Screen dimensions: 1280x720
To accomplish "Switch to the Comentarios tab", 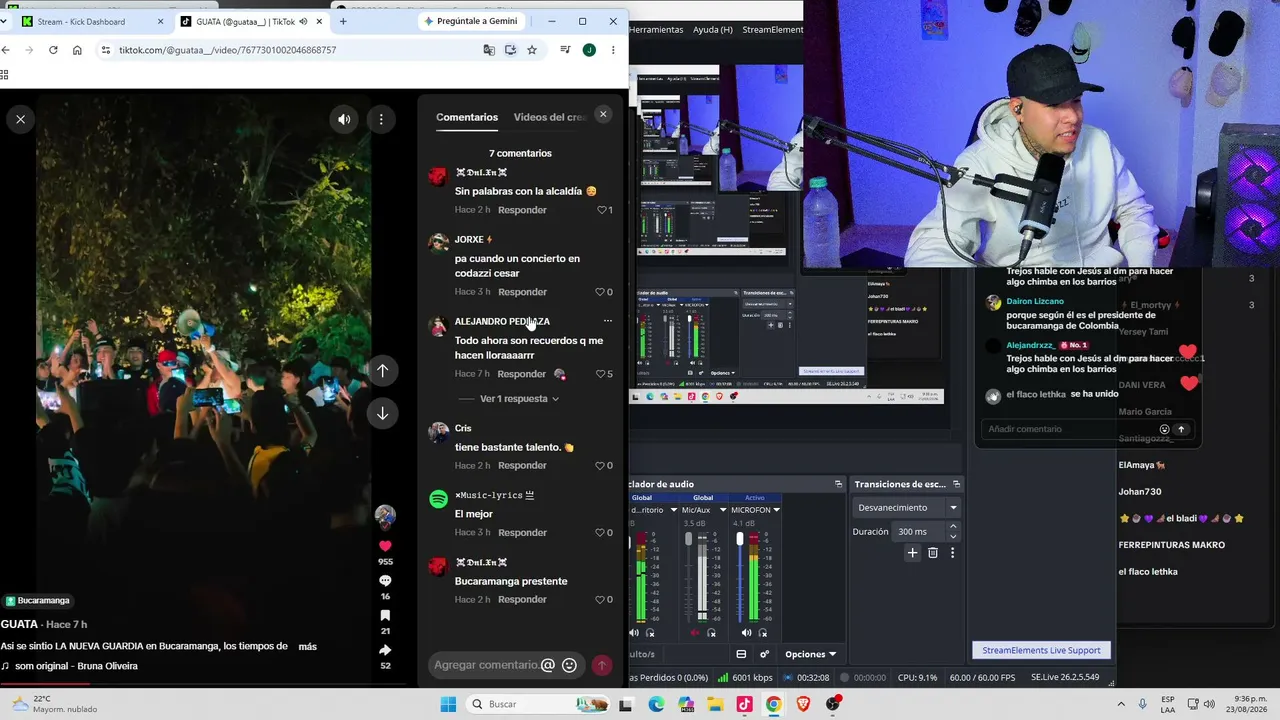I will click(467, 117).
